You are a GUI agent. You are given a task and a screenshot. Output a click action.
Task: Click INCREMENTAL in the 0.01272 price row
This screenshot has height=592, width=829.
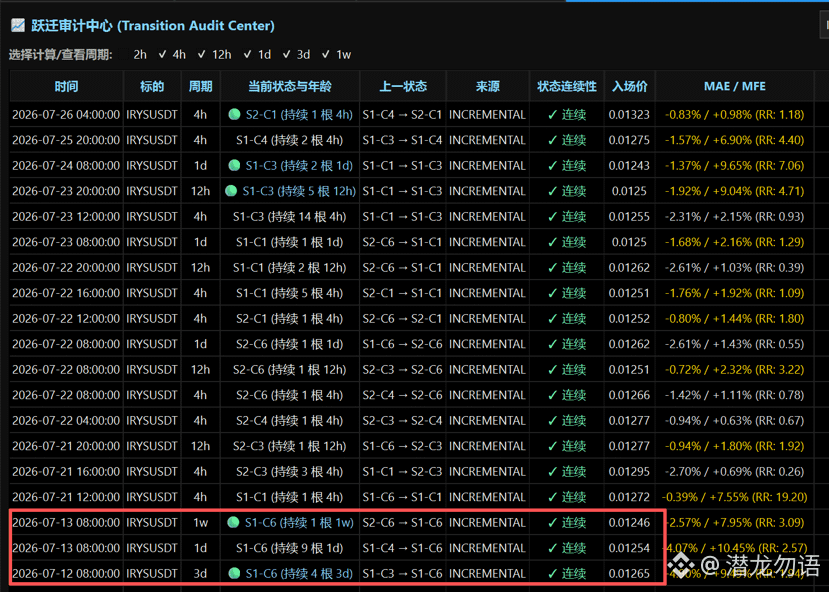tap(487, 497)
